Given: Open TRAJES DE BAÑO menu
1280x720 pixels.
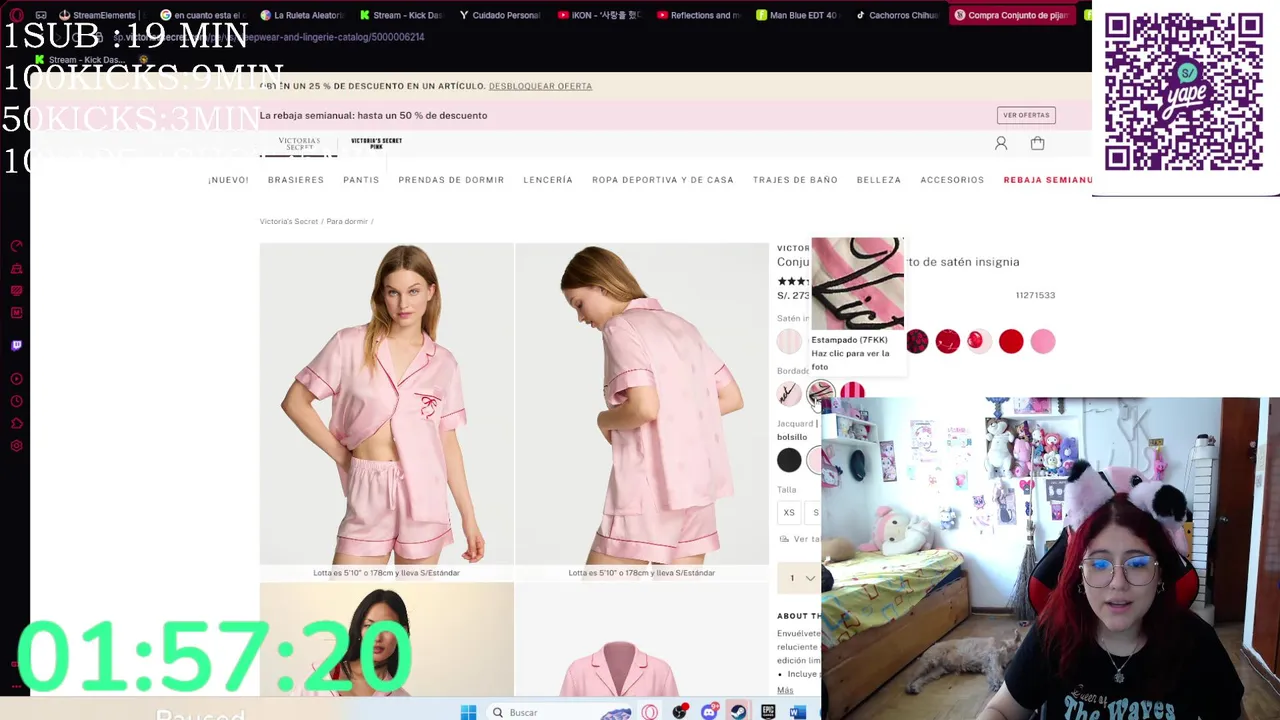Looking at the screenshot, I should (795, 180).
